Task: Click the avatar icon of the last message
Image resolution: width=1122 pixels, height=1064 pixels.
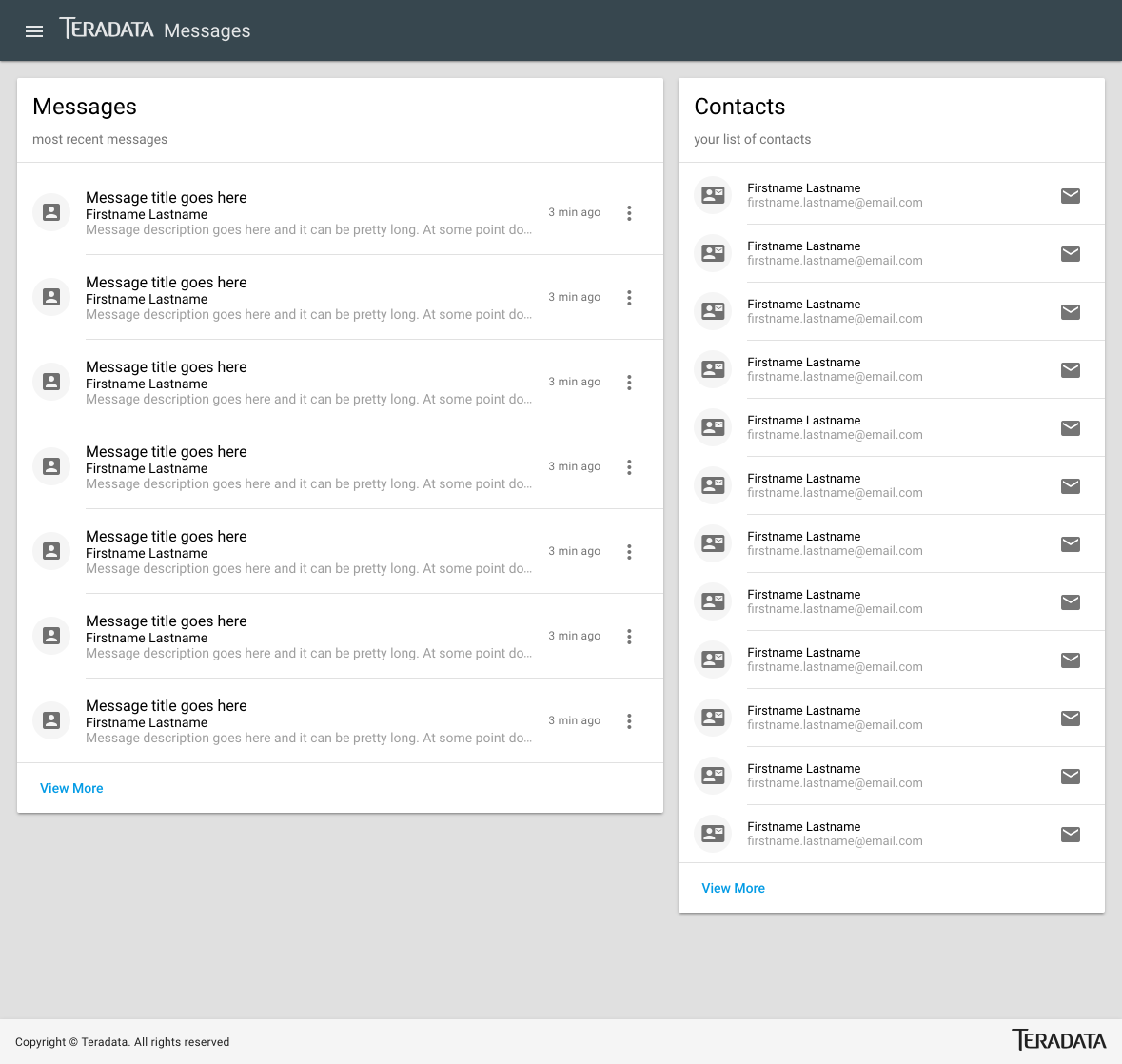Action: tap(51, 720)
